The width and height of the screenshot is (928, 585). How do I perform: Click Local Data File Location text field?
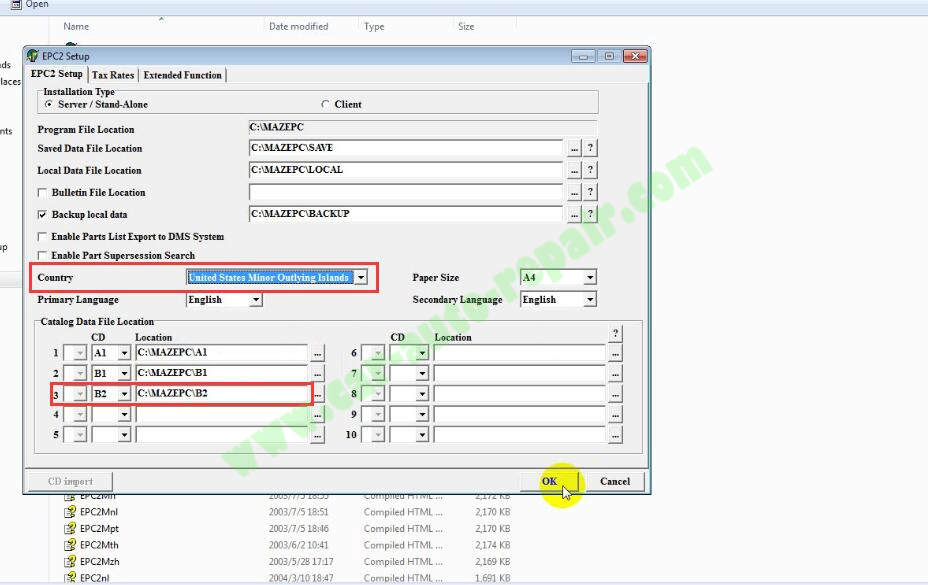coord(405,170)
